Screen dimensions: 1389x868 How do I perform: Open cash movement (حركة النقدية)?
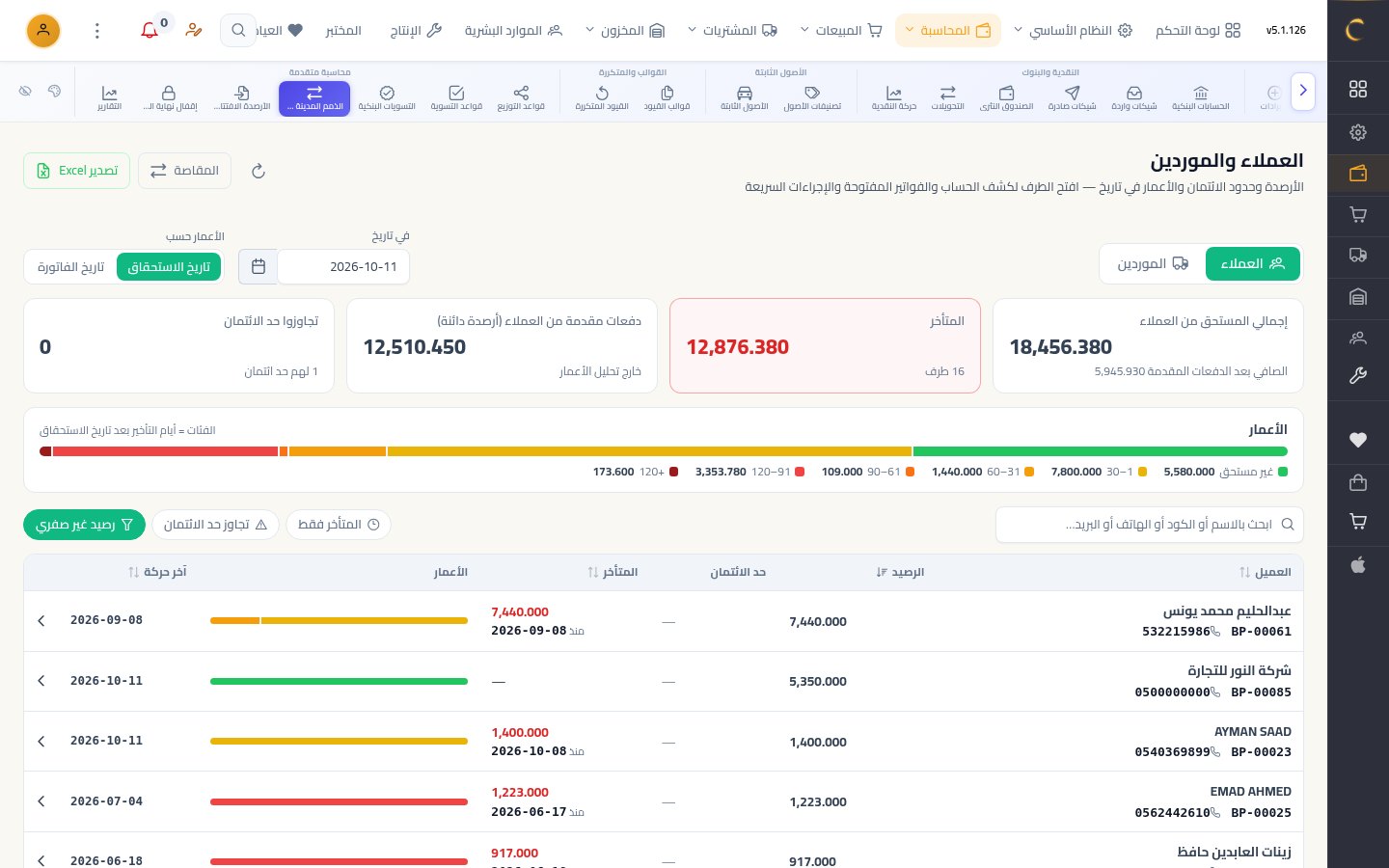point(894,98)
